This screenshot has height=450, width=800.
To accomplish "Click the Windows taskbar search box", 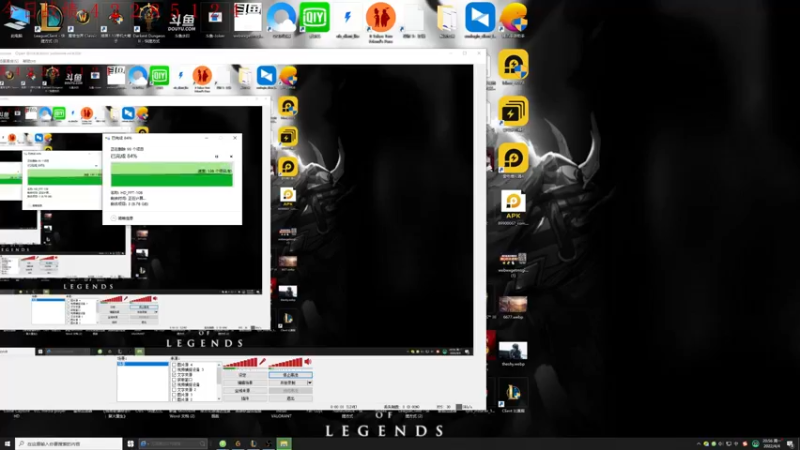I will (68, 443).
